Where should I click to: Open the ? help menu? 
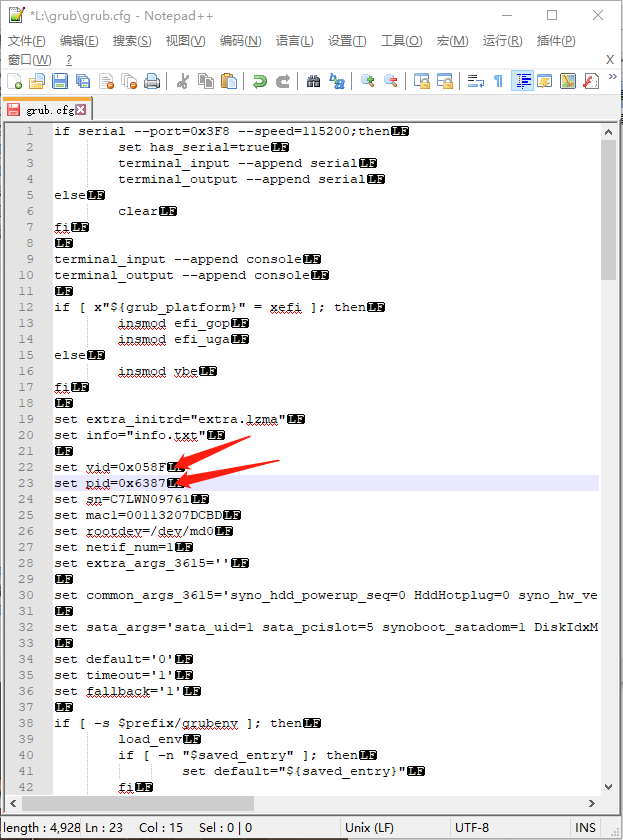[69, 59]
